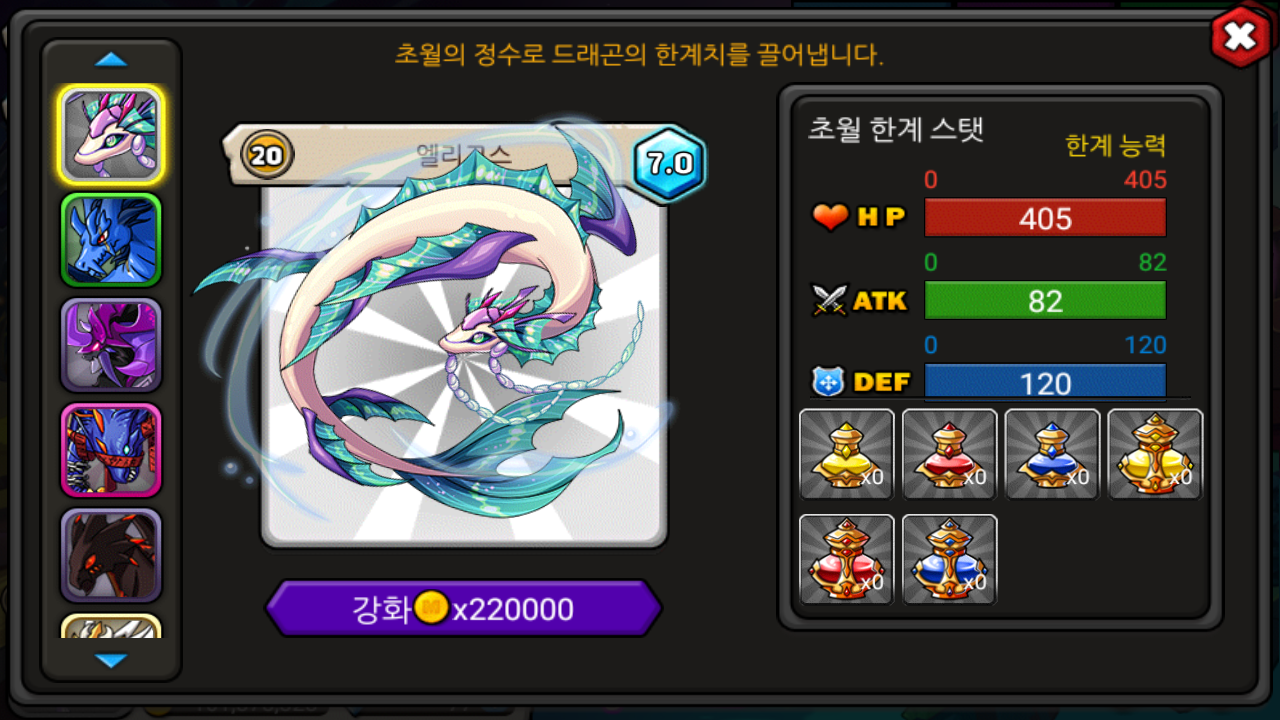
Task: Click the red heart HP icon
Action: click(830, 217)
